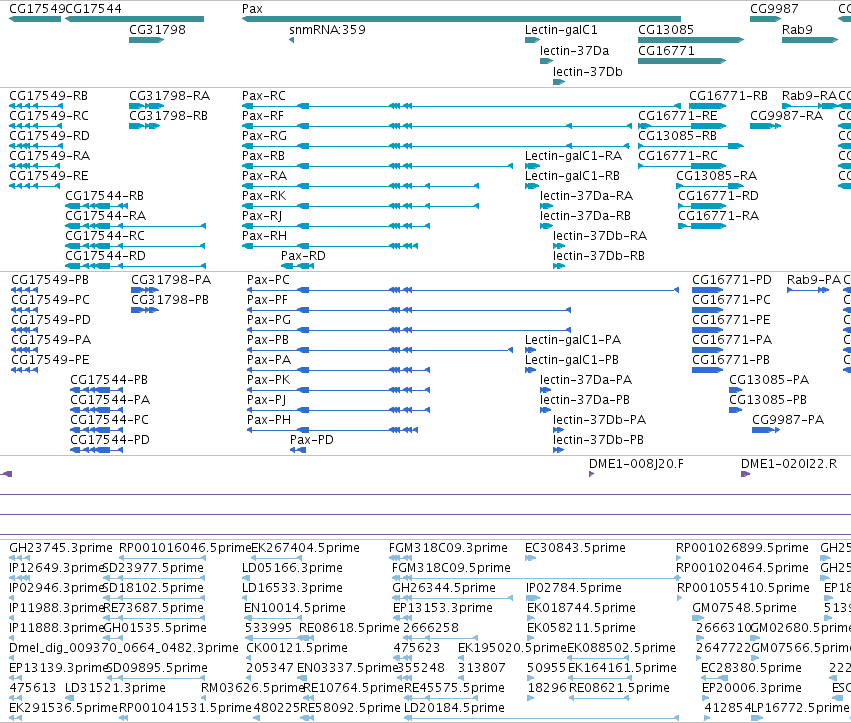
Task: Select protein Pax-PC
Action: [268, 280]
